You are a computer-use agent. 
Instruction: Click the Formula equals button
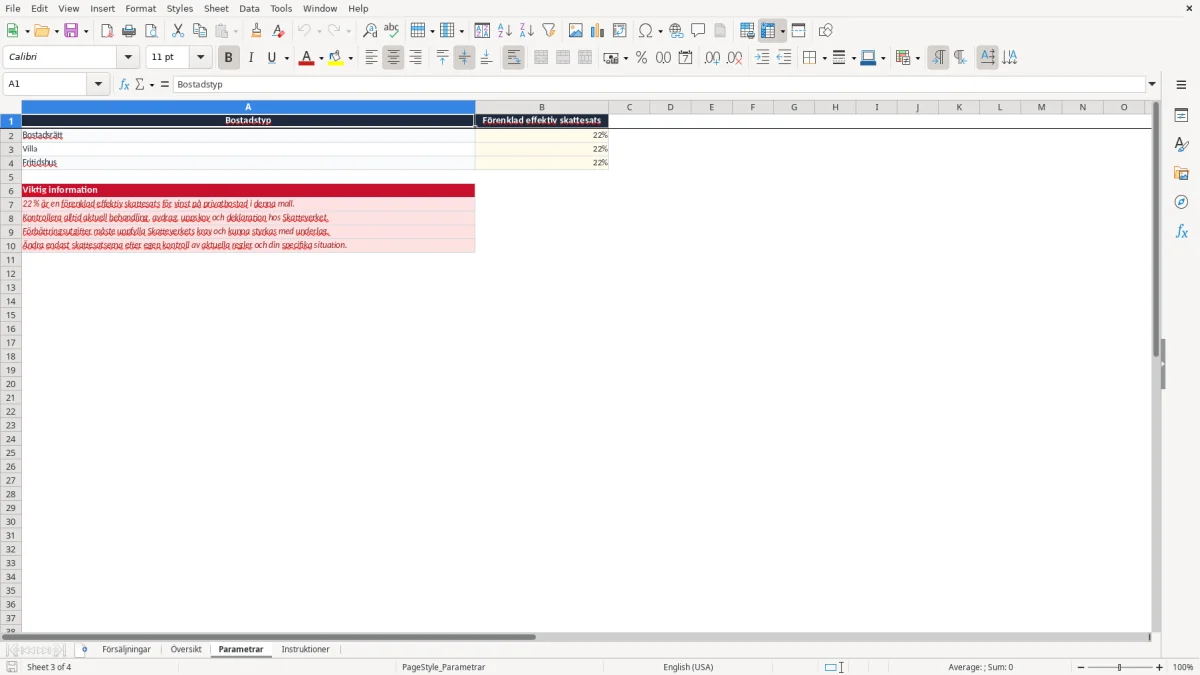(165, 84)
